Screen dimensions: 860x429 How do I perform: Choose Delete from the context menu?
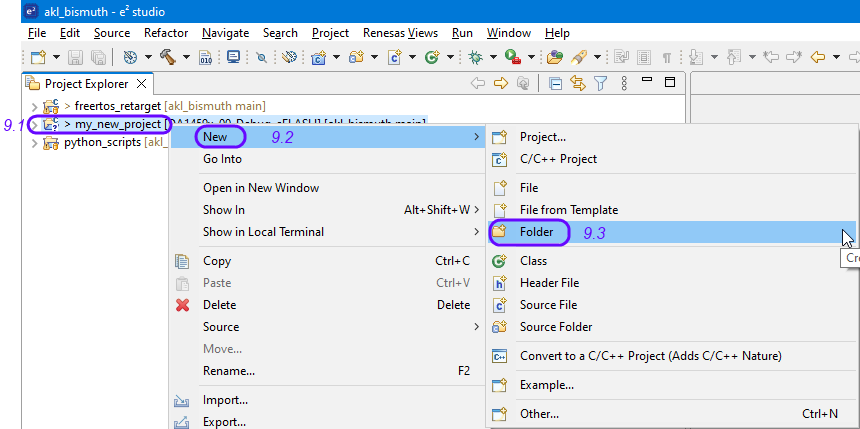click(x=328, y=305)
